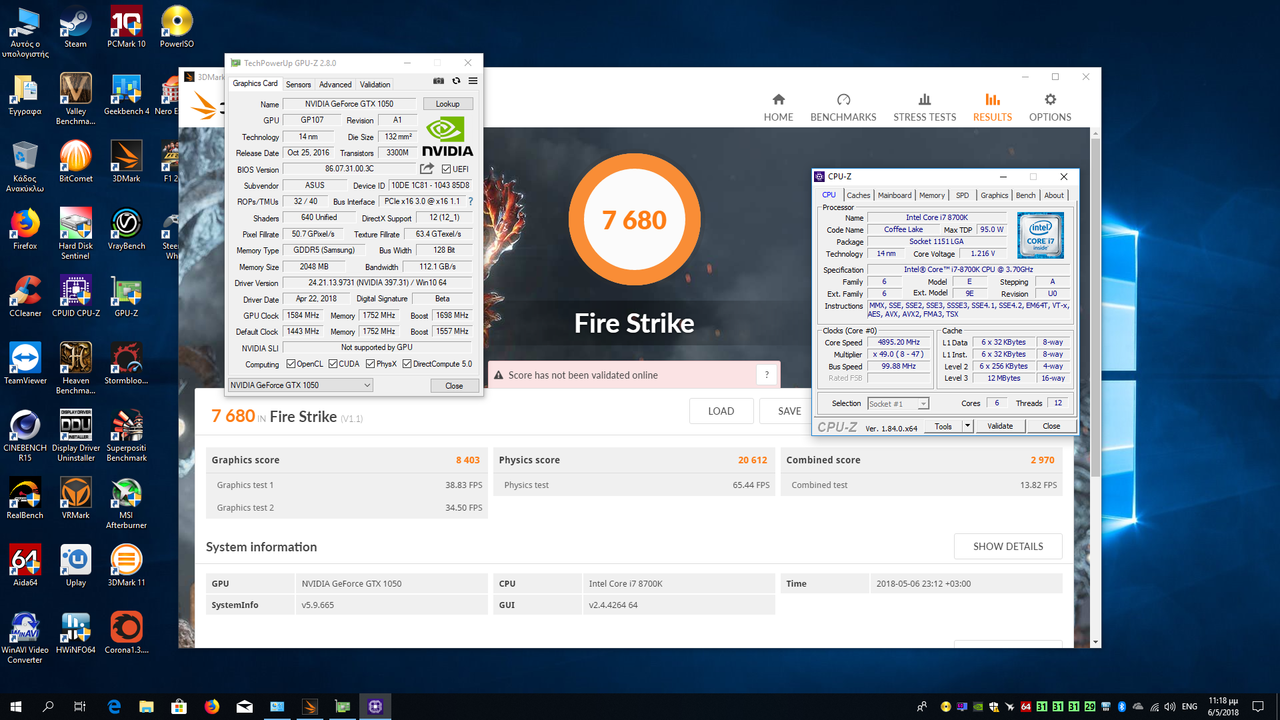Toggle the DirectCompute 5.0 checkbox
Viewport: 1280px width, 720px height.
407,364
